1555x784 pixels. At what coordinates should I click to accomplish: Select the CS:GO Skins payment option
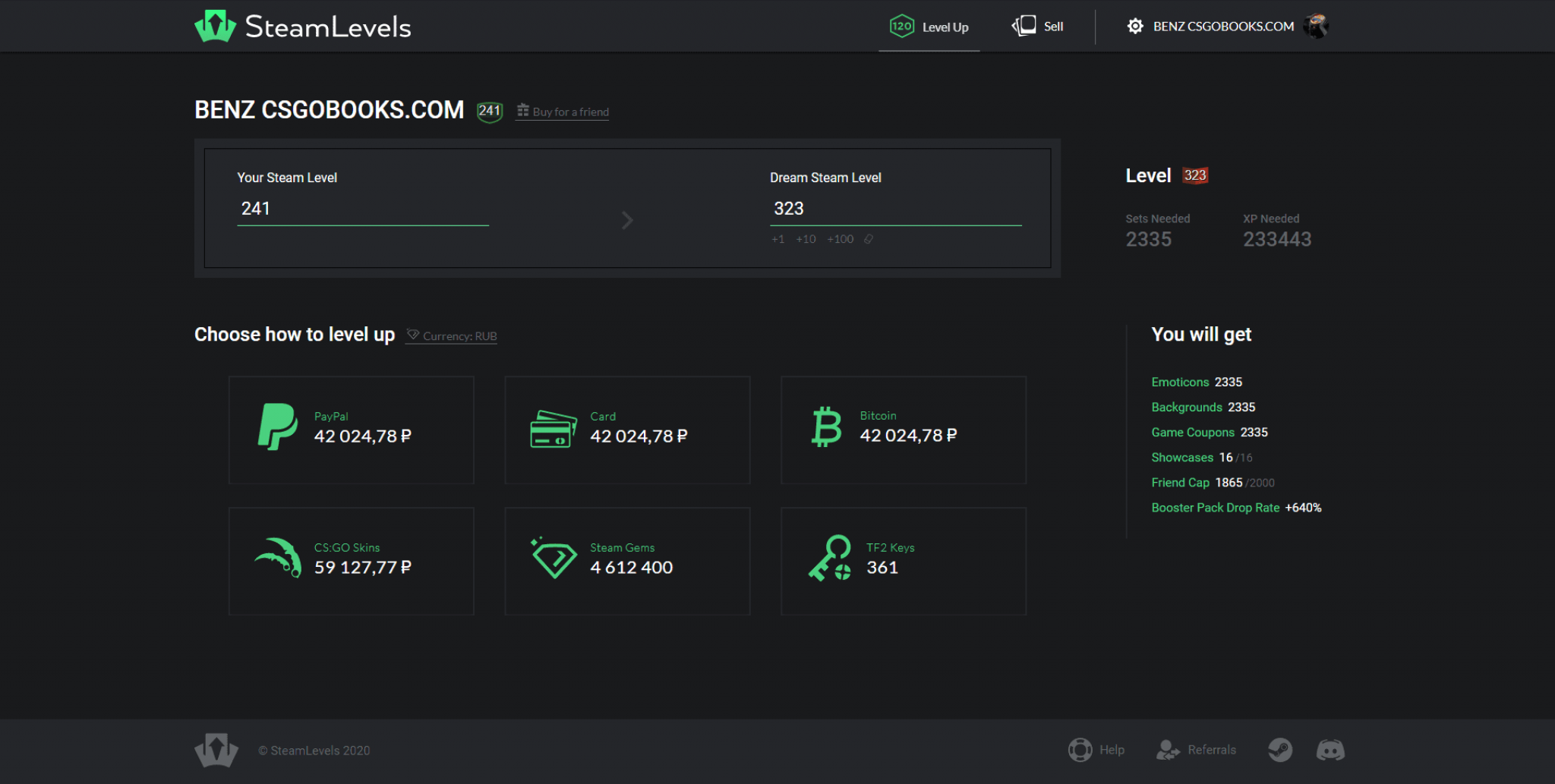pyautogui.click(x=352, y=561)
